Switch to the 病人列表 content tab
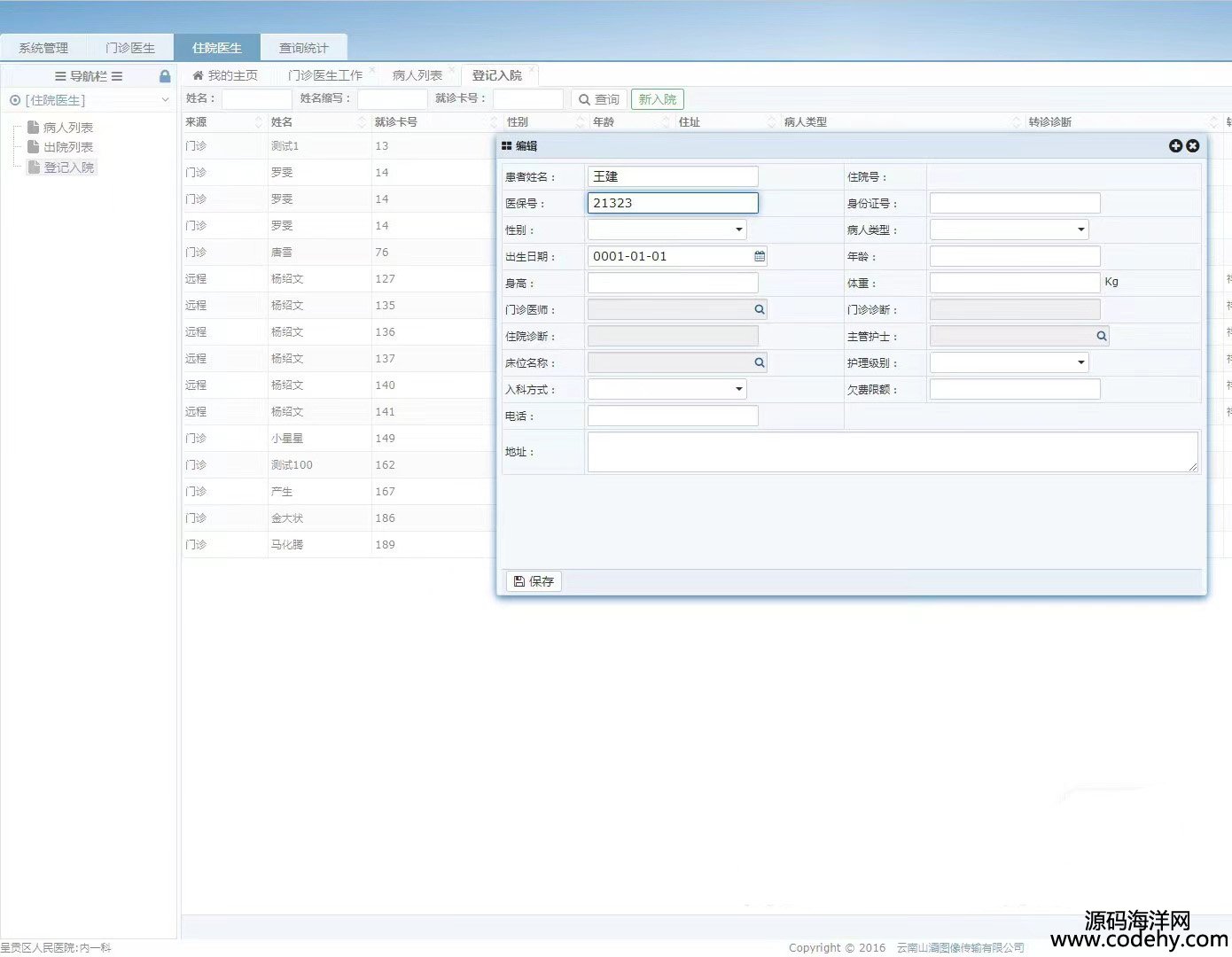Screen dimensions: 1232x957 click(417, 75)
